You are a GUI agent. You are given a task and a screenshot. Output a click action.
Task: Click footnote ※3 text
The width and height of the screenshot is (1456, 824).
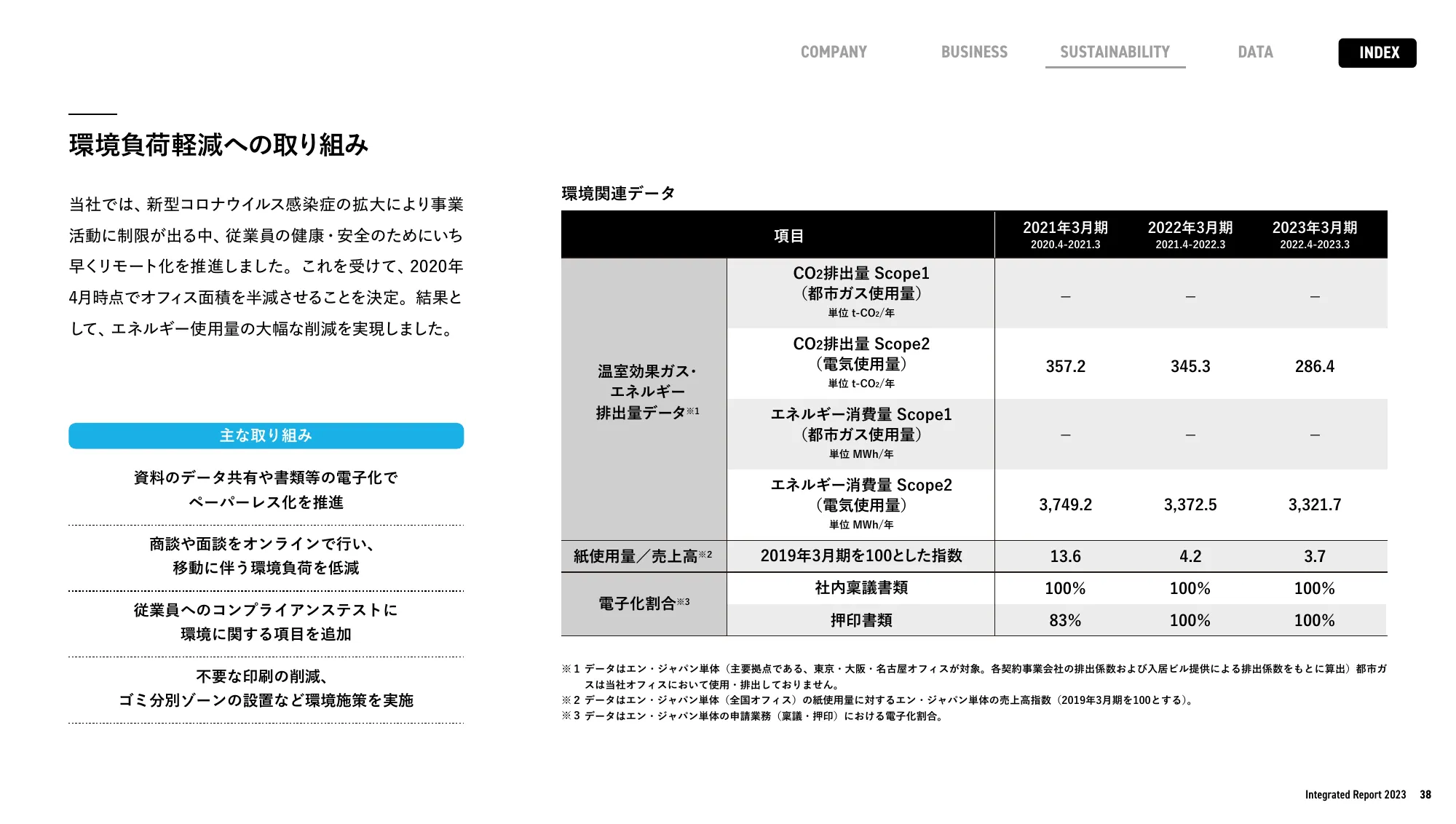coord(754,716)
